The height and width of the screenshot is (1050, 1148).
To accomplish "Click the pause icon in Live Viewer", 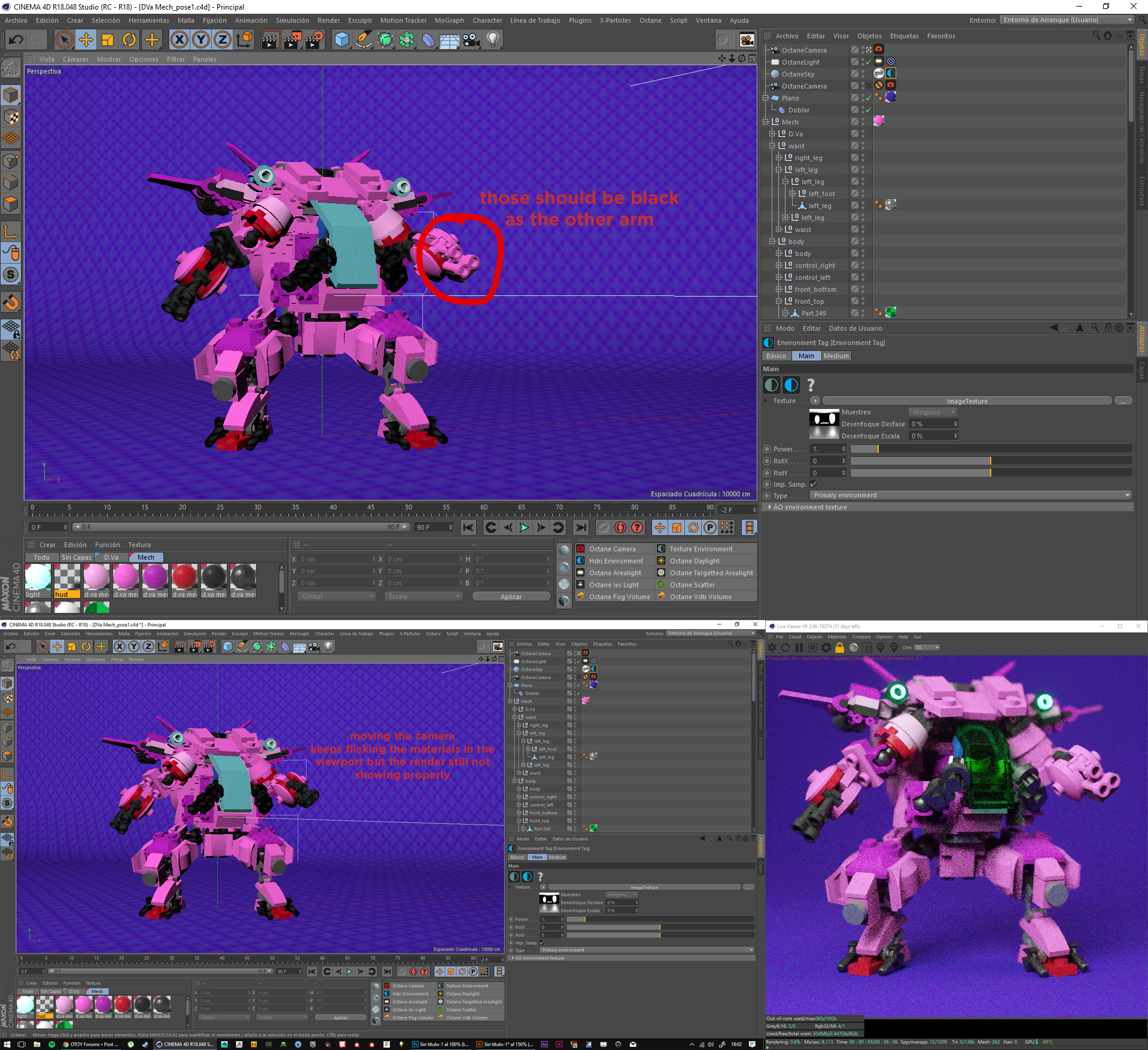I will (x=799, y=648).
